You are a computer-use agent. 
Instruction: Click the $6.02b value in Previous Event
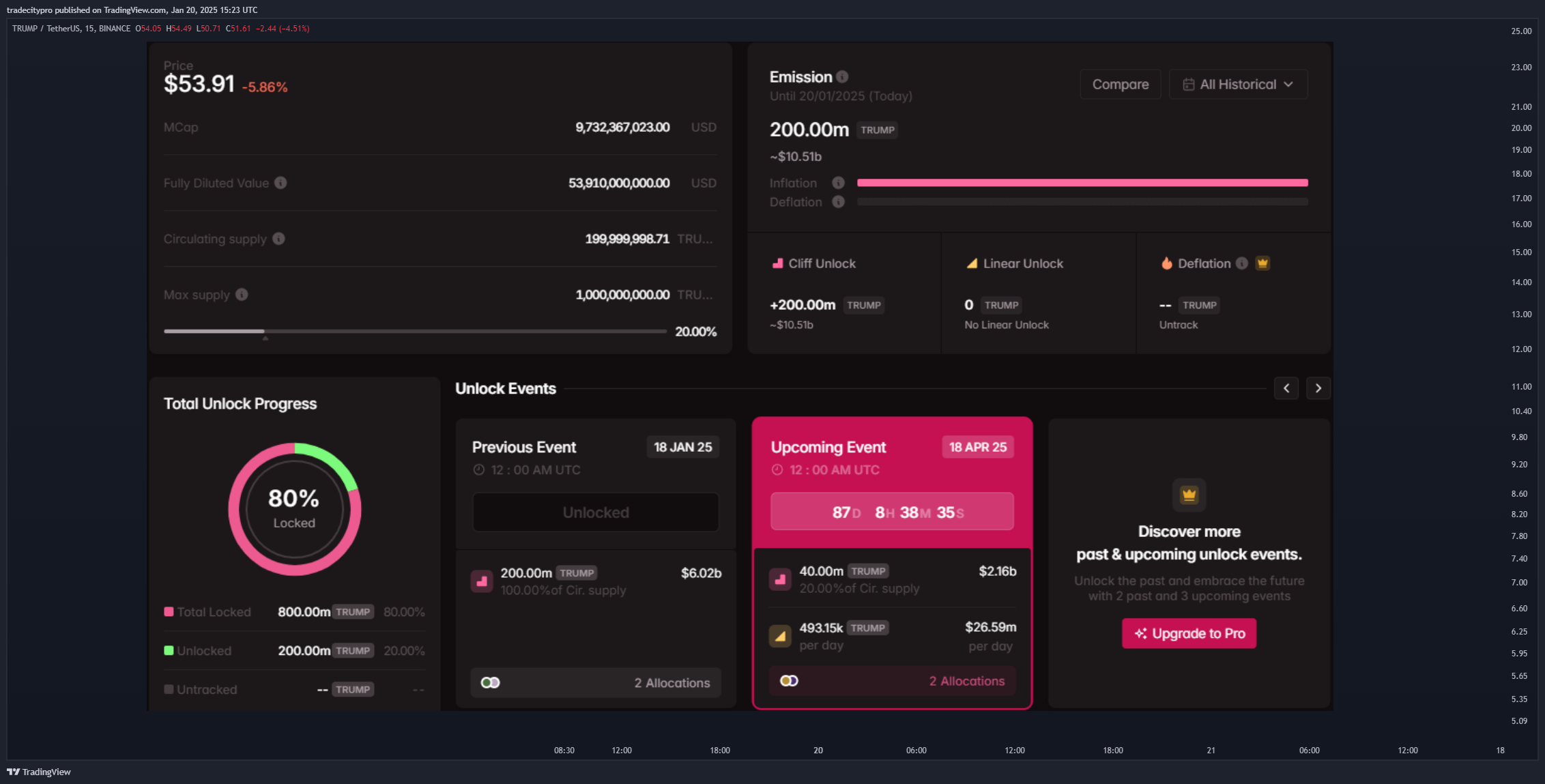[x=701, y=573]
